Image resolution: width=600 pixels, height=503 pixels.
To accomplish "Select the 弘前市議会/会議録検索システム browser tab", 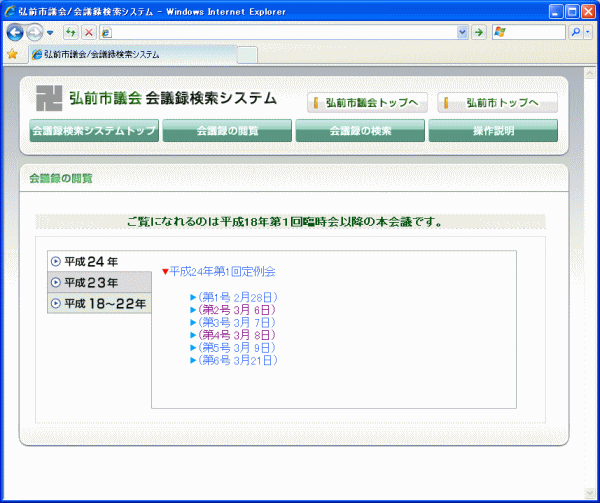I will tap(133, 54).
